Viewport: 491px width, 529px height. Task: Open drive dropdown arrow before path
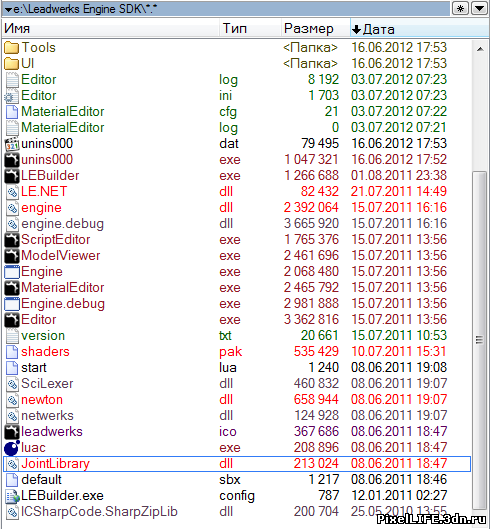tap(8, 9)
